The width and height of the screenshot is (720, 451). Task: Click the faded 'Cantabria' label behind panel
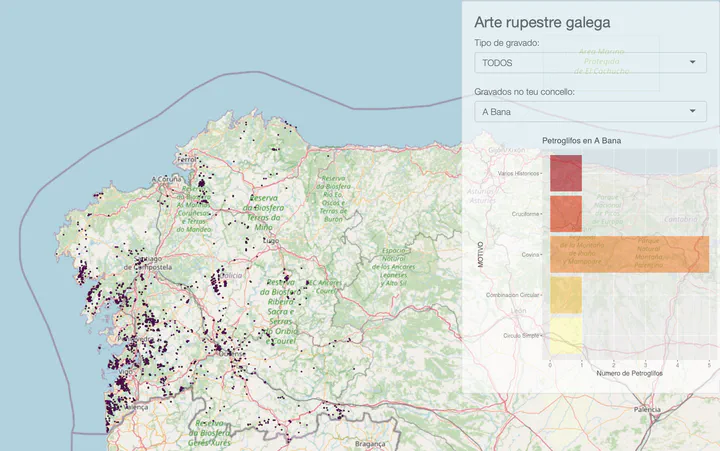point(681,219)
